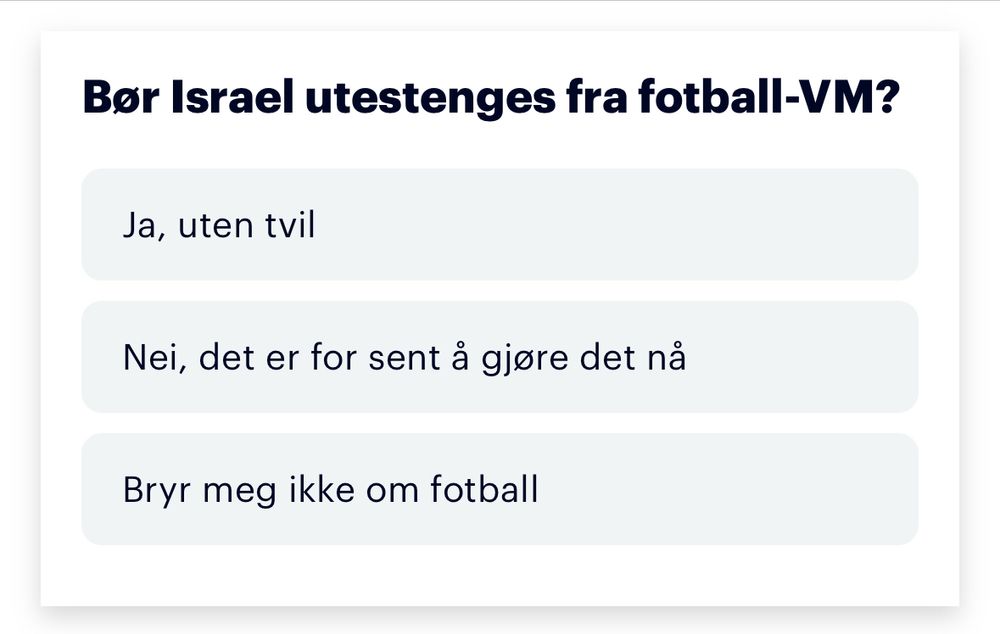Choose the 'Bryr meg ikke om fotball' answer
Viewport: 1000px width, 634px height.
(499, 489)
